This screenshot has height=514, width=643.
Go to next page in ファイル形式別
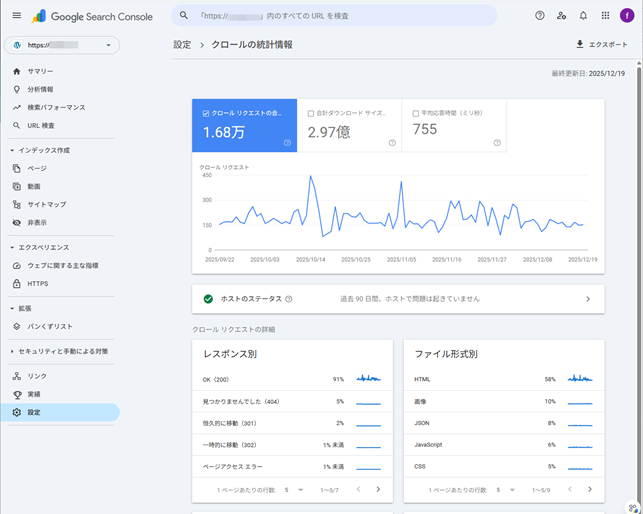tap(590, 489)
